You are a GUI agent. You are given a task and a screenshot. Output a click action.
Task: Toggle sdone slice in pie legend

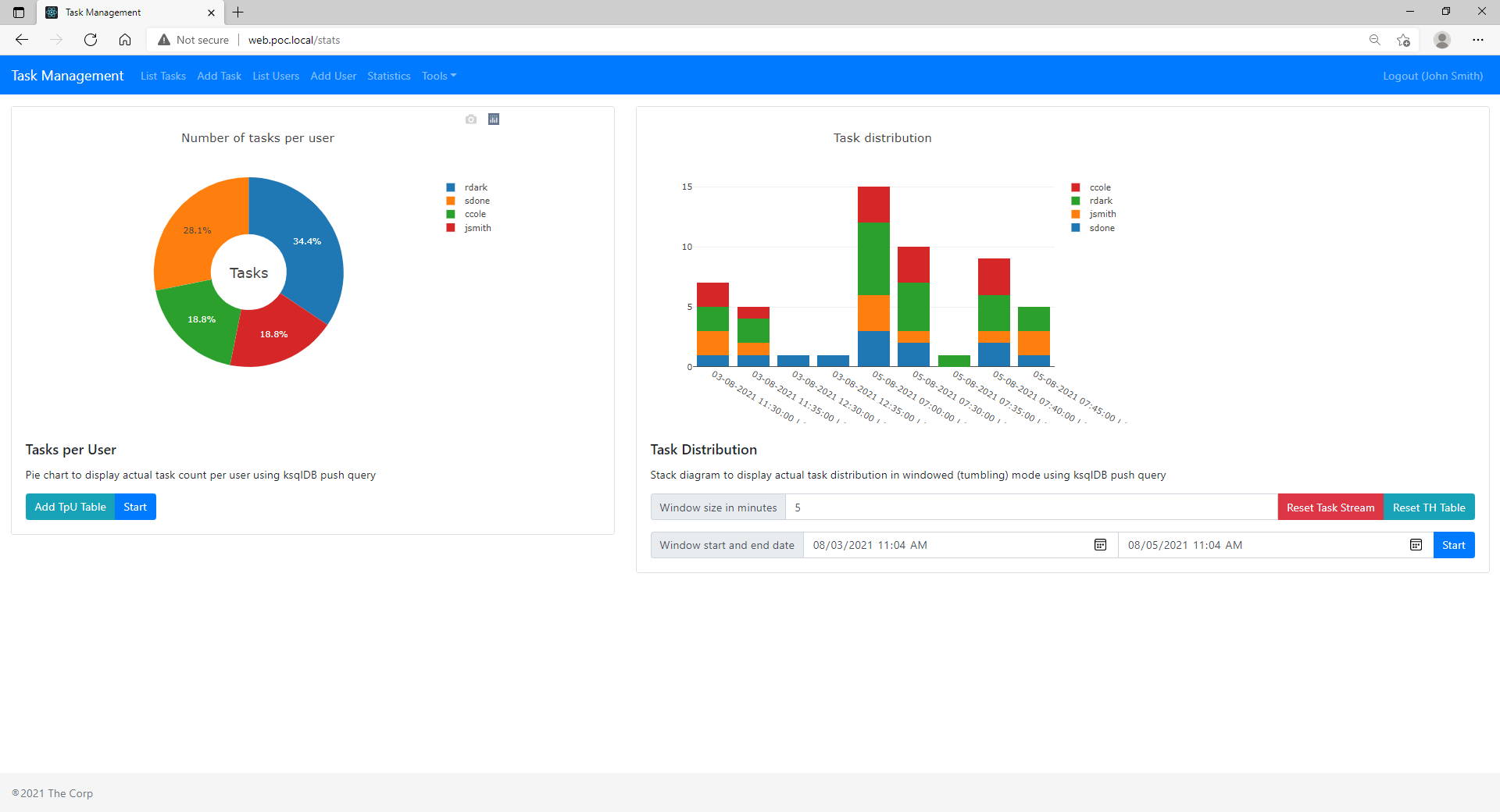468,201
